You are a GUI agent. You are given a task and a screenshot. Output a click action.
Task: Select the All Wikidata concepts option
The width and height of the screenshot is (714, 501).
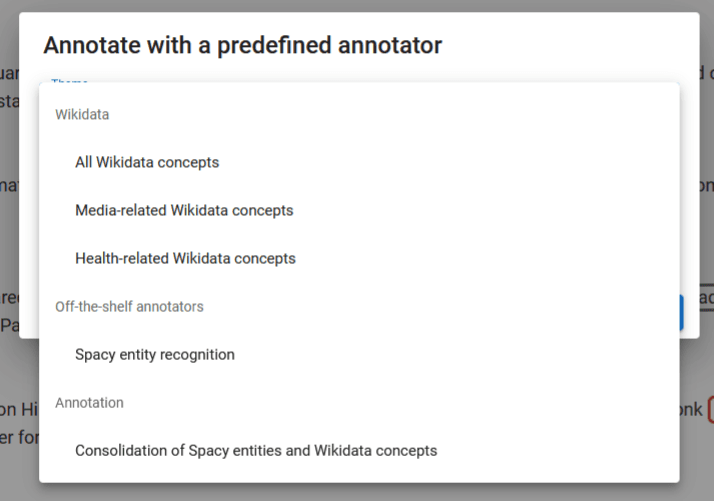pos(147,162)
